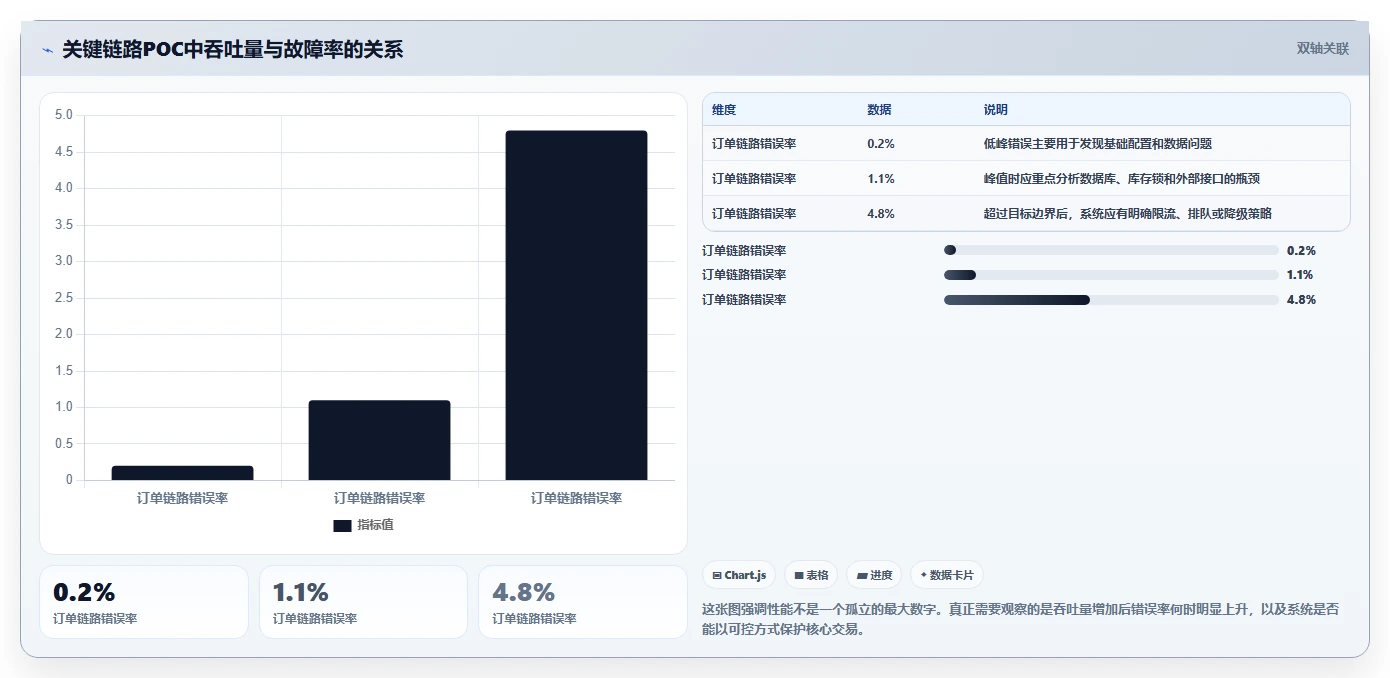Screen dimensions: 1390x678
Task: Click the 维度 column header
Action: [724, 110]
